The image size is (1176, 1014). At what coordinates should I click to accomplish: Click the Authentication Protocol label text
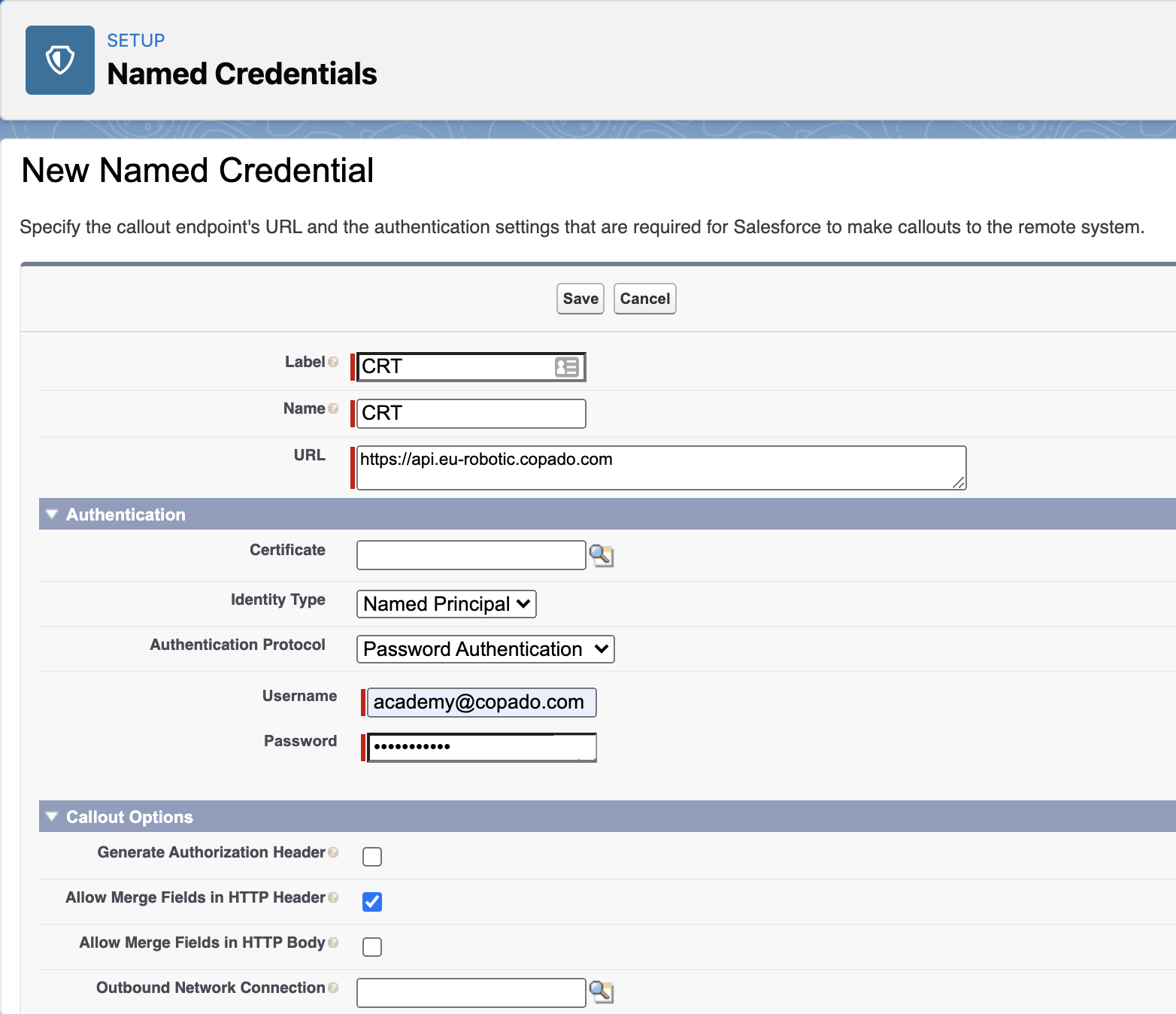[238, 645]
